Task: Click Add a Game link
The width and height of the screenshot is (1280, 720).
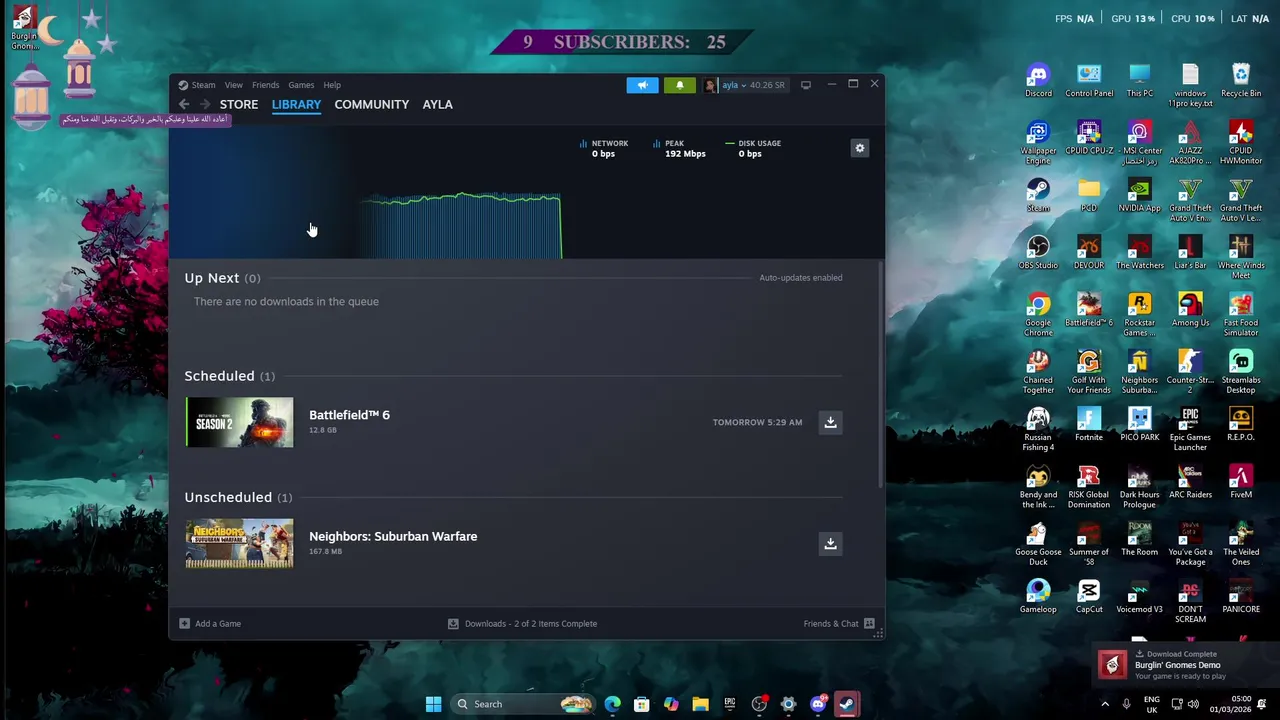Action: pyautogui.click(x=218, y=623)
